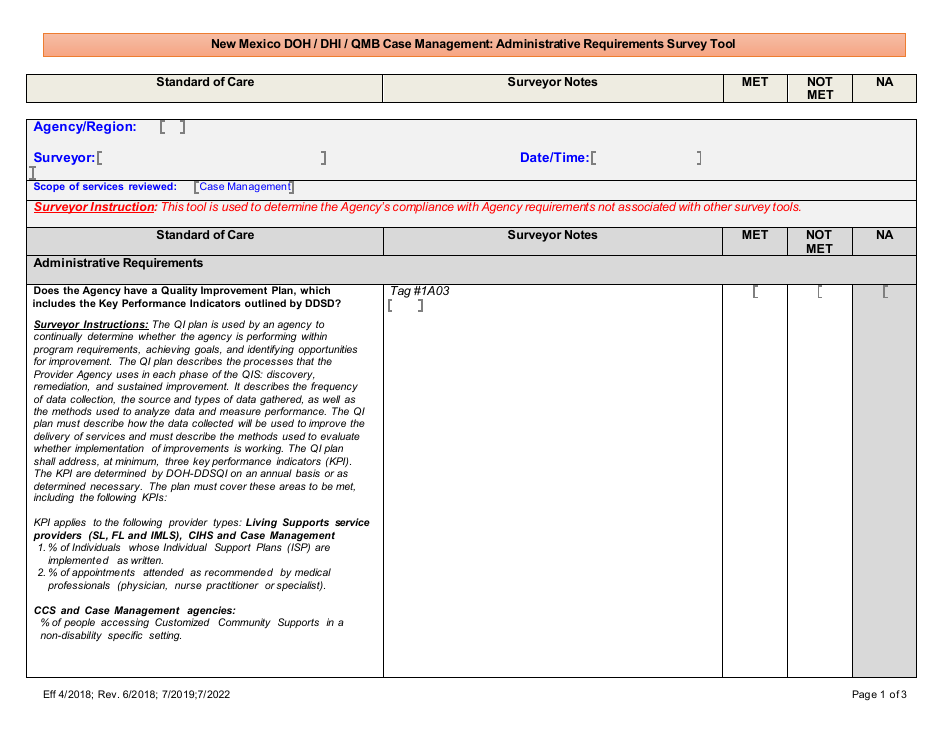Mark the MET checkbox for the QI Plan question

754,291
